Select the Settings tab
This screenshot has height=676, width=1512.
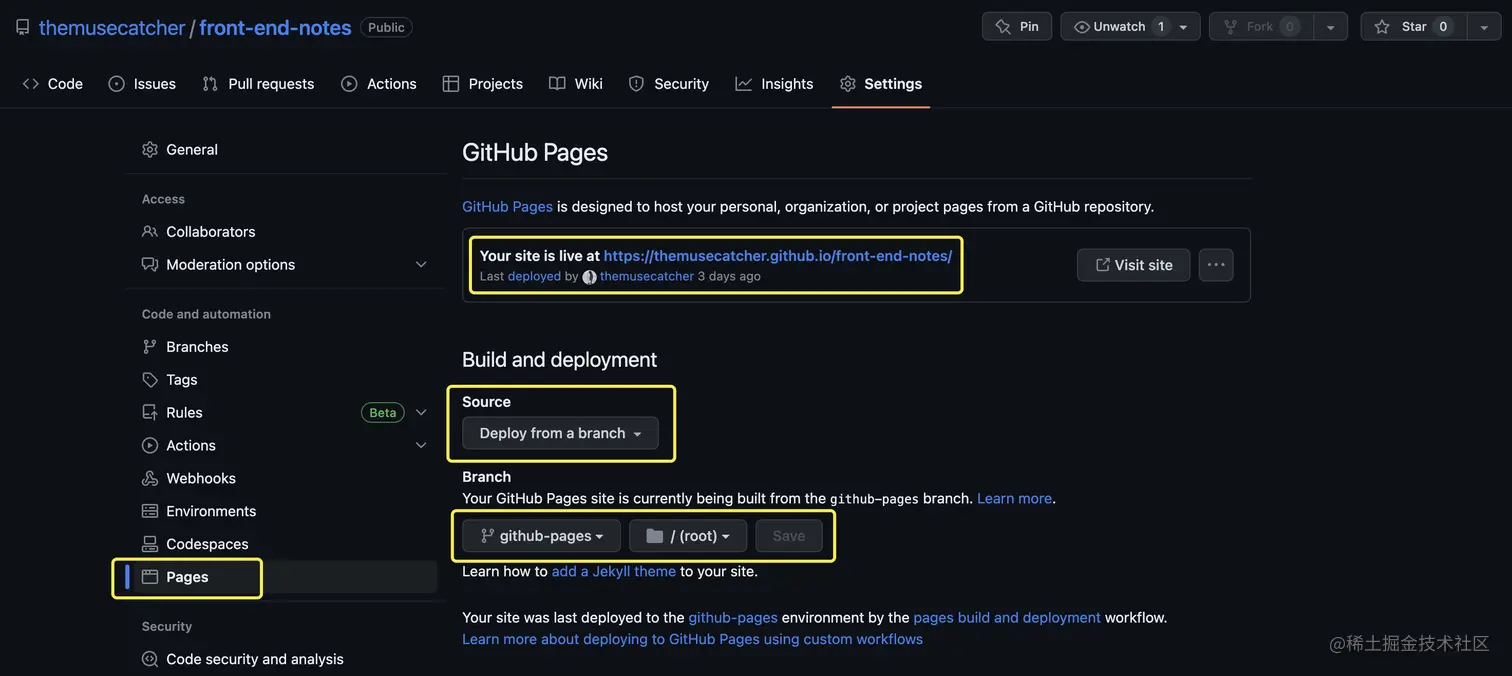(x=881, y=84)
